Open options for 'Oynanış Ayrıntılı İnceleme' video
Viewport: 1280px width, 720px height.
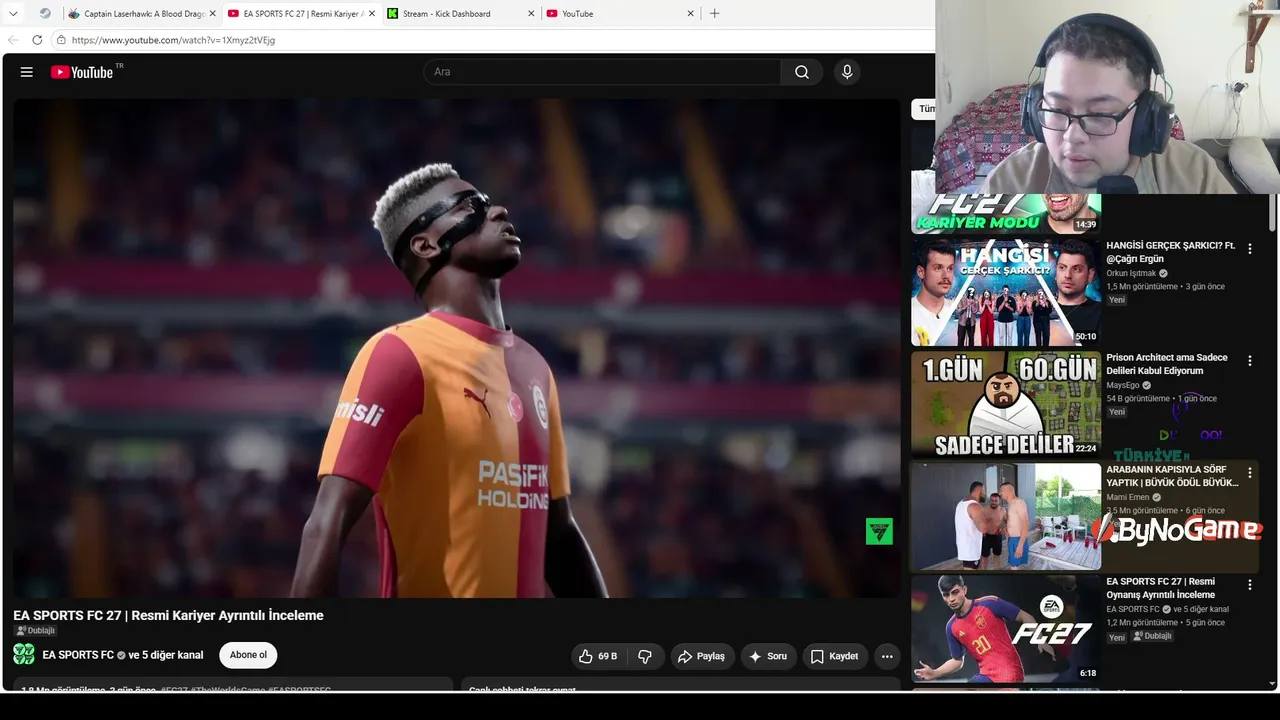[1249, 584]
